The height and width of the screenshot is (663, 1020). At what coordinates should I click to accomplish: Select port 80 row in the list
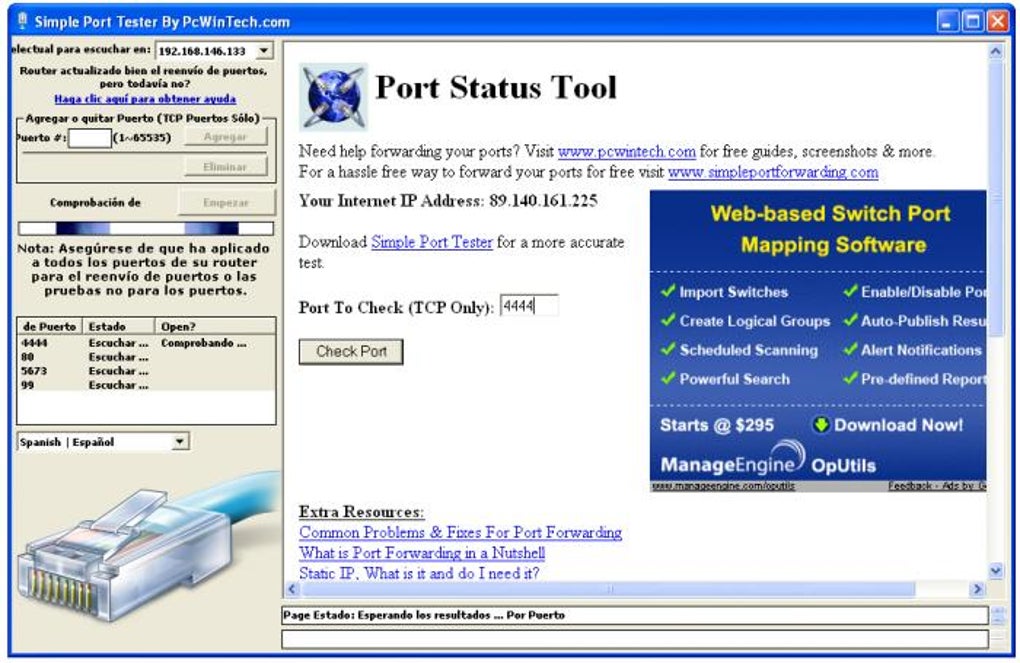[x=146, y=357]
